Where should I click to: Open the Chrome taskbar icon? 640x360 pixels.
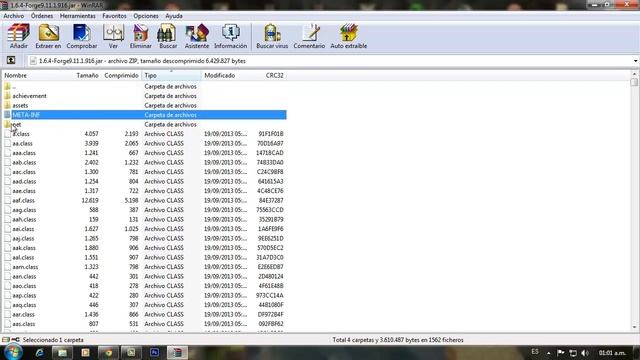[108, 352]
